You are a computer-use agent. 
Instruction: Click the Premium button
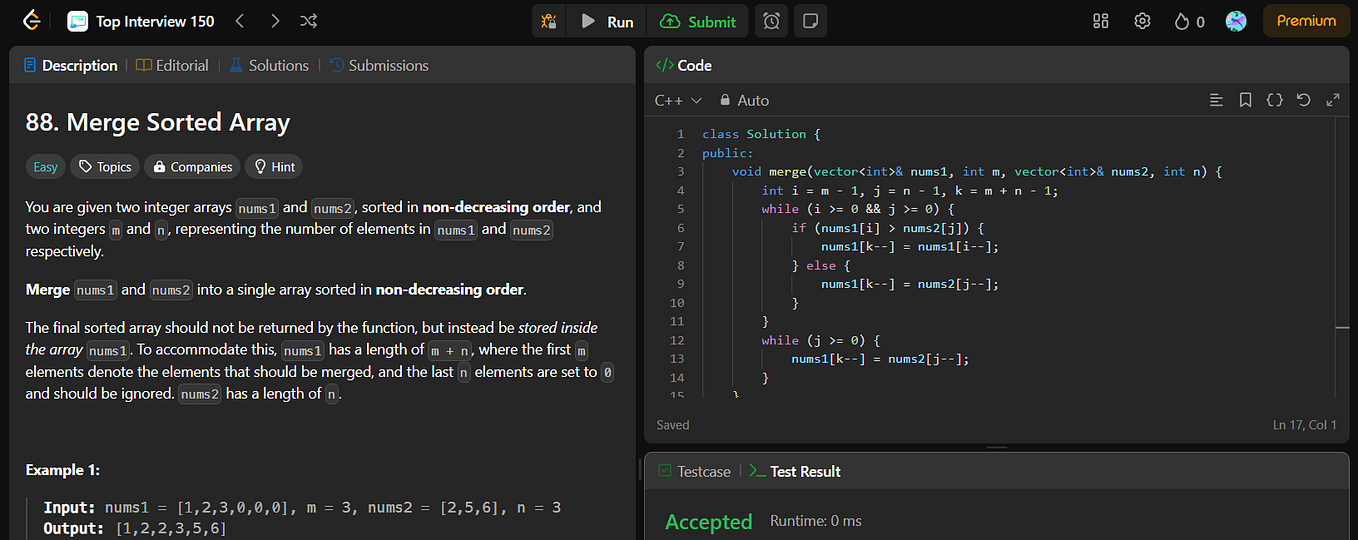point(1306,21)
